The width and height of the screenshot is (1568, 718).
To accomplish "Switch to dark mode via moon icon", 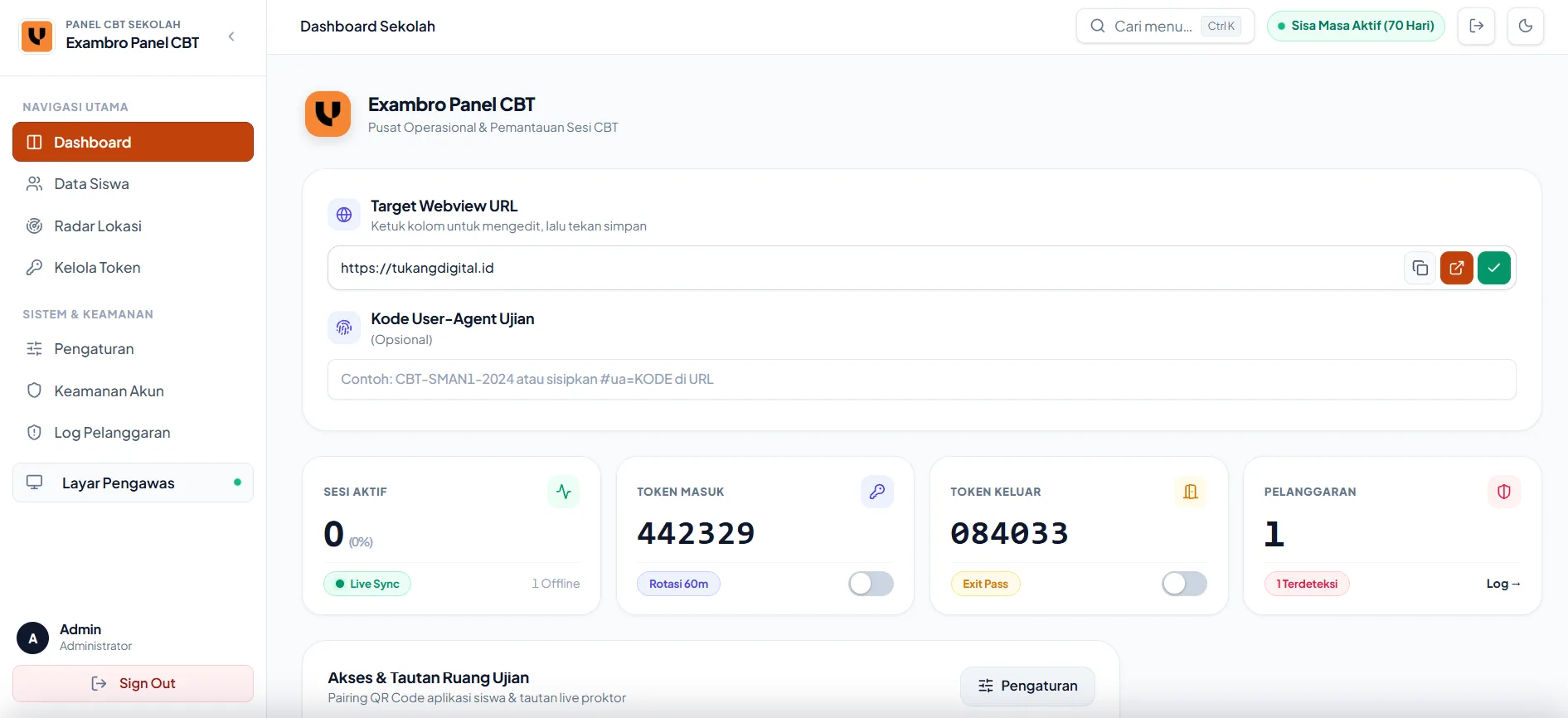I will coord(1525,26).
